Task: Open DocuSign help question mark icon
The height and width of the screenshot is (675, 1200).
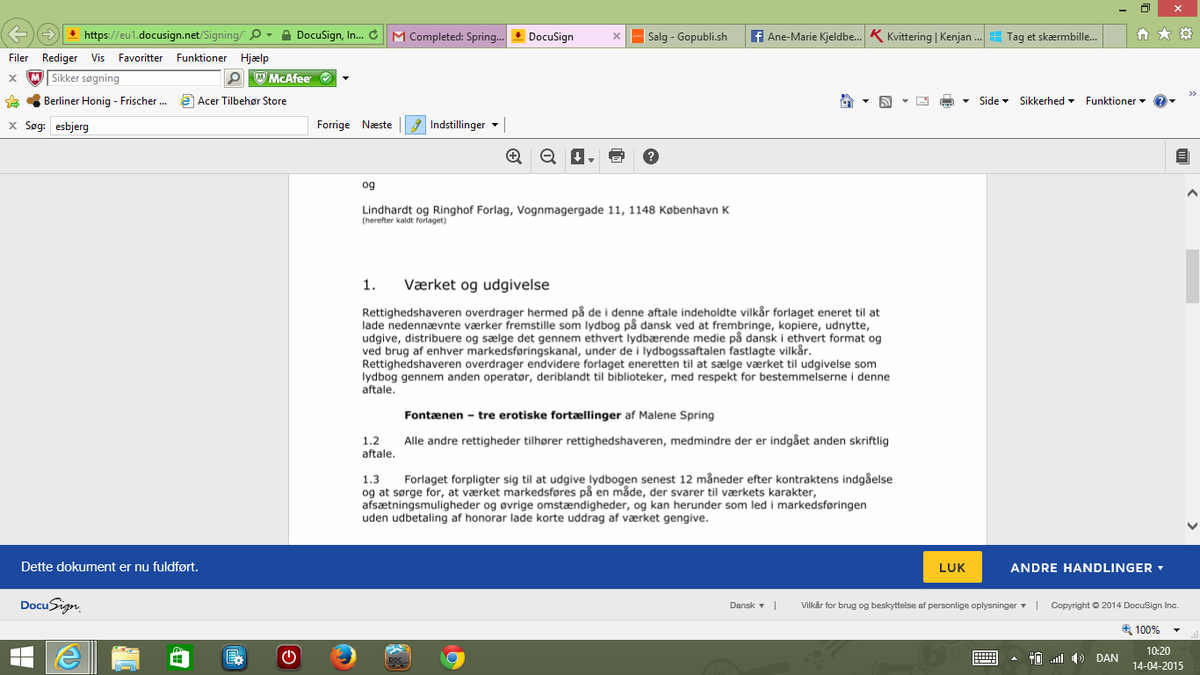Action: 651,156
